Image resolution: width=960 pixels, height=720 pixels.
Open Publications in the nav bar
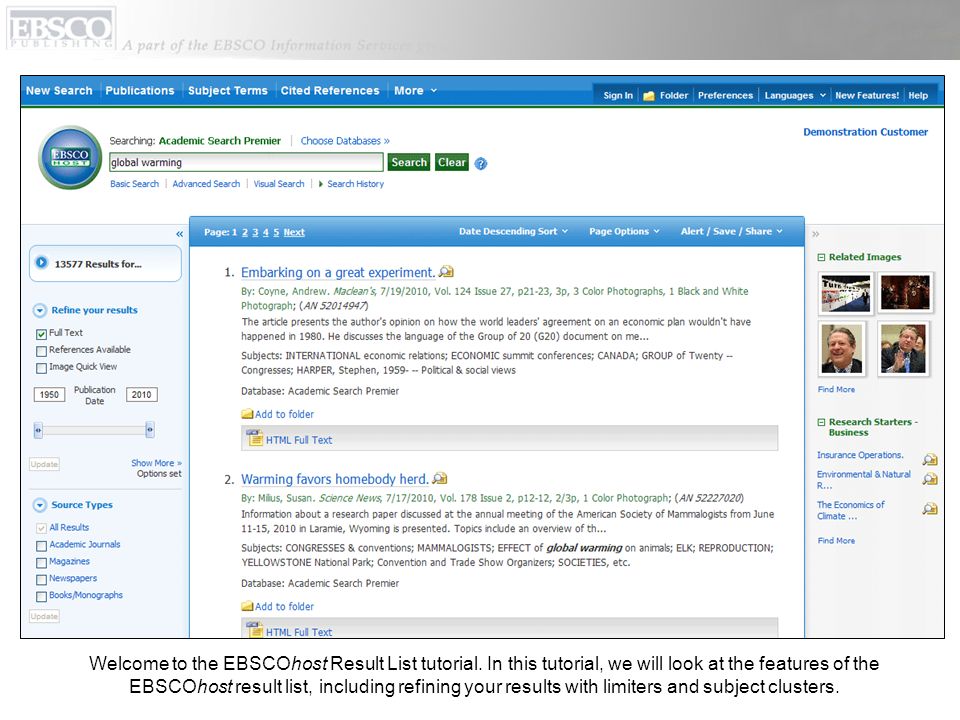[x=140, y=91]
